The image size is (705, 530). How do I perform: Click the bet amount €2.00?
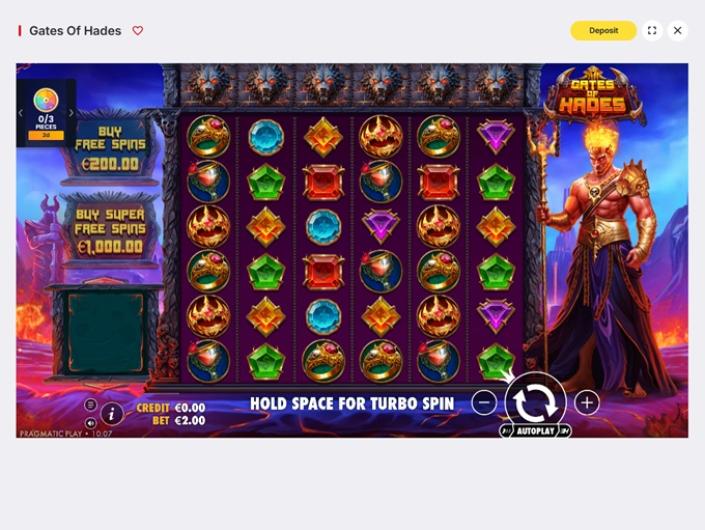click(x=190, y=420)
